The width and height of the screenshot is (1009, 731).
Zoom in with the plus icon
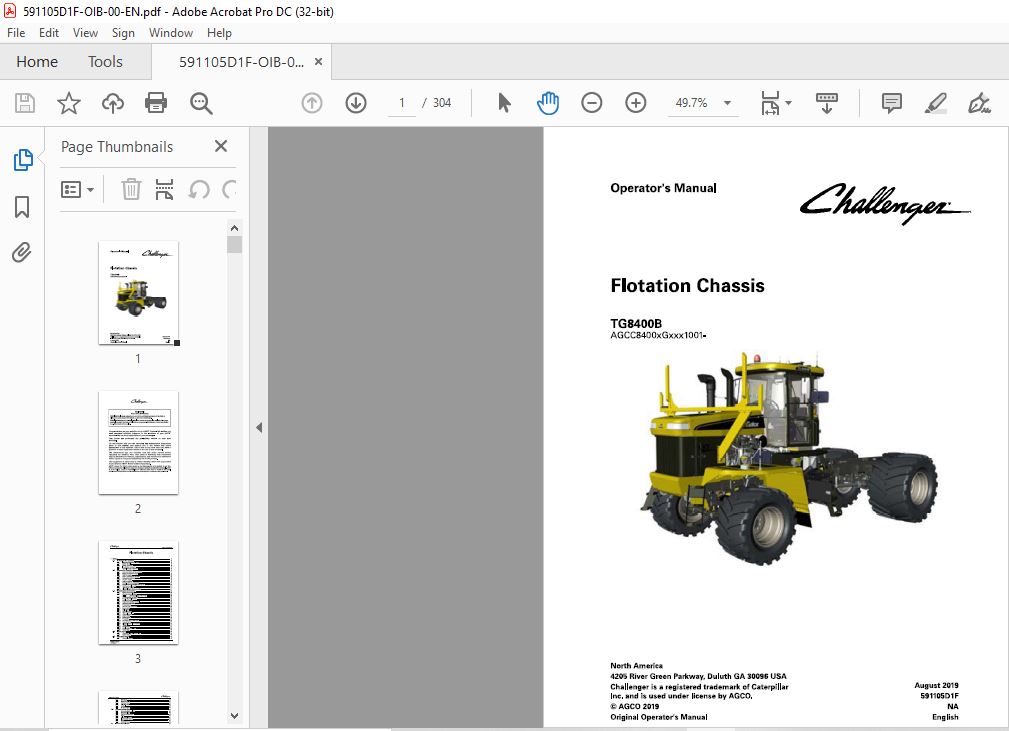(636, 103)
